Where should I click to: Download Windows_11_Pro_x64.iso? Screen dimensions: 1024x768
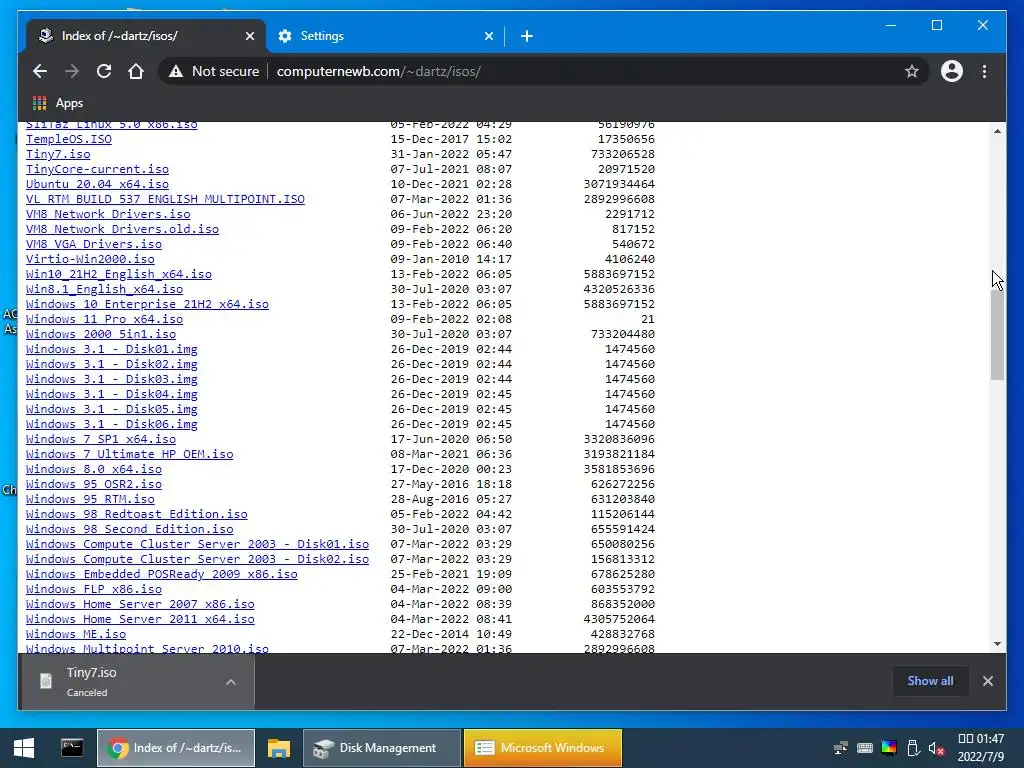point(104,319)
